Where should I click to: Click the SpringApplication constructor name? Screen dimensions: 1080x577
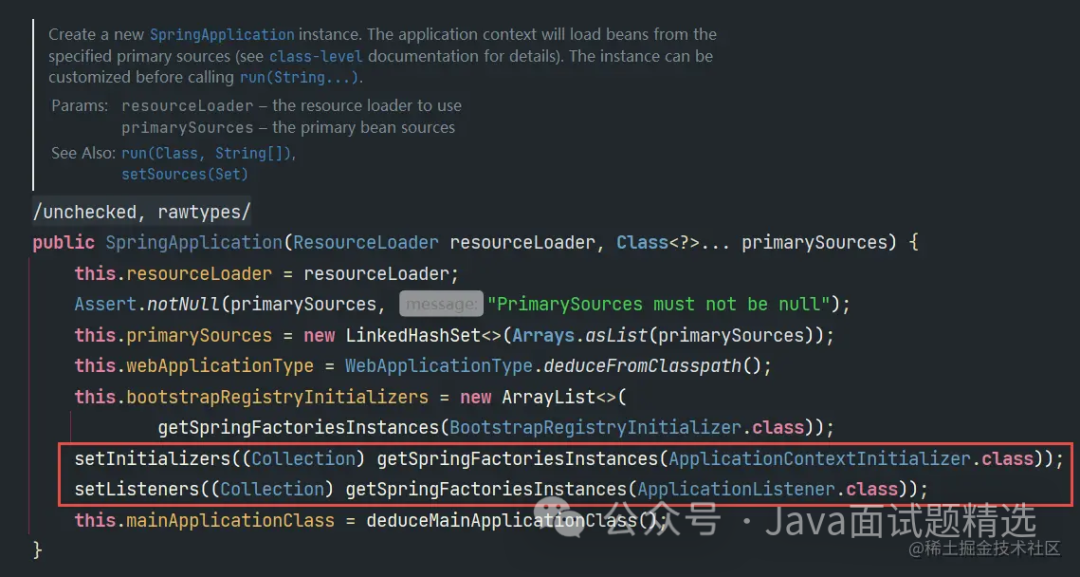[194, 242]
